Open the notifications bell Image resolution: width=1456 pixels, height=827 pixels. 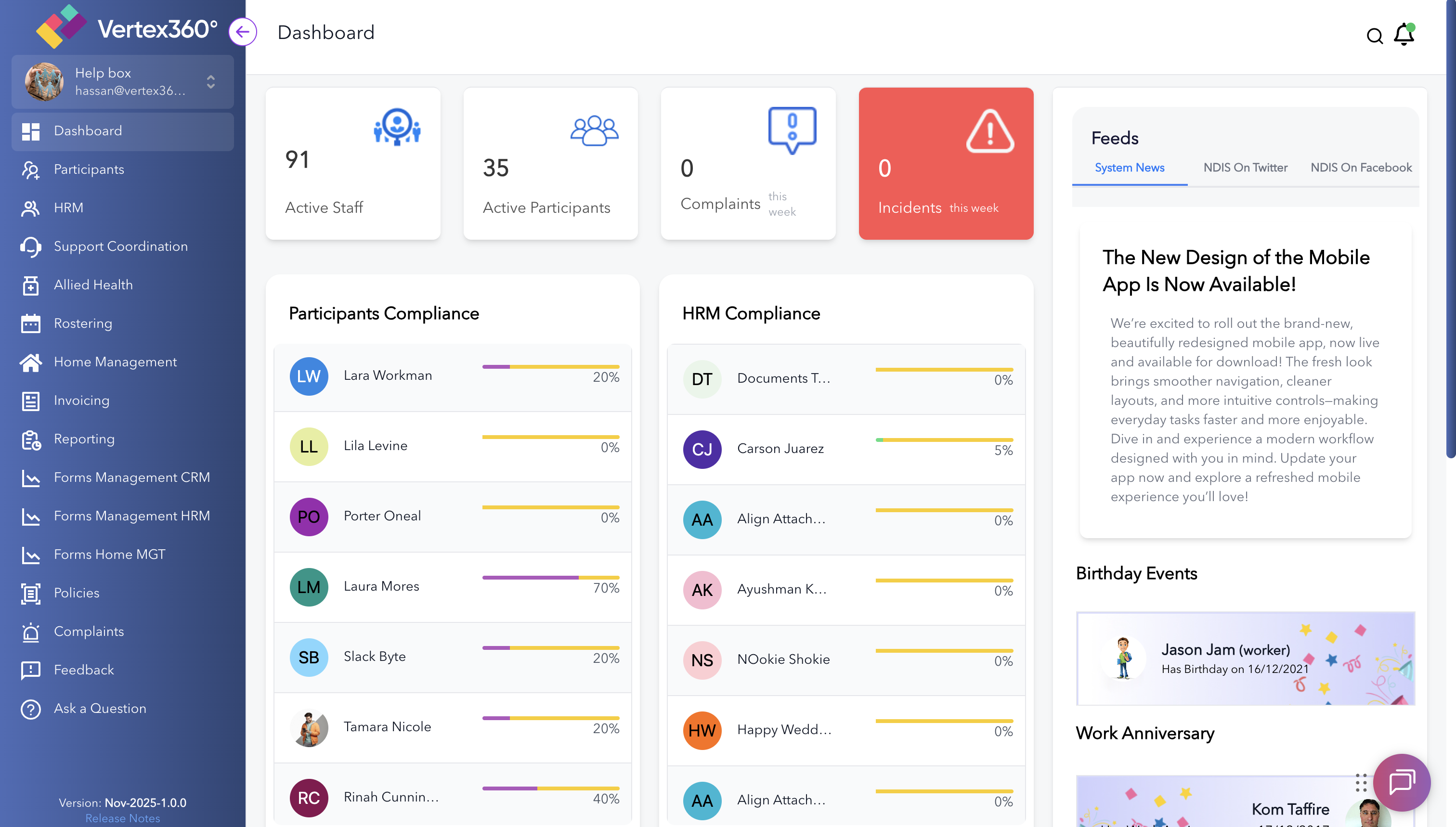pos(1404,35)
